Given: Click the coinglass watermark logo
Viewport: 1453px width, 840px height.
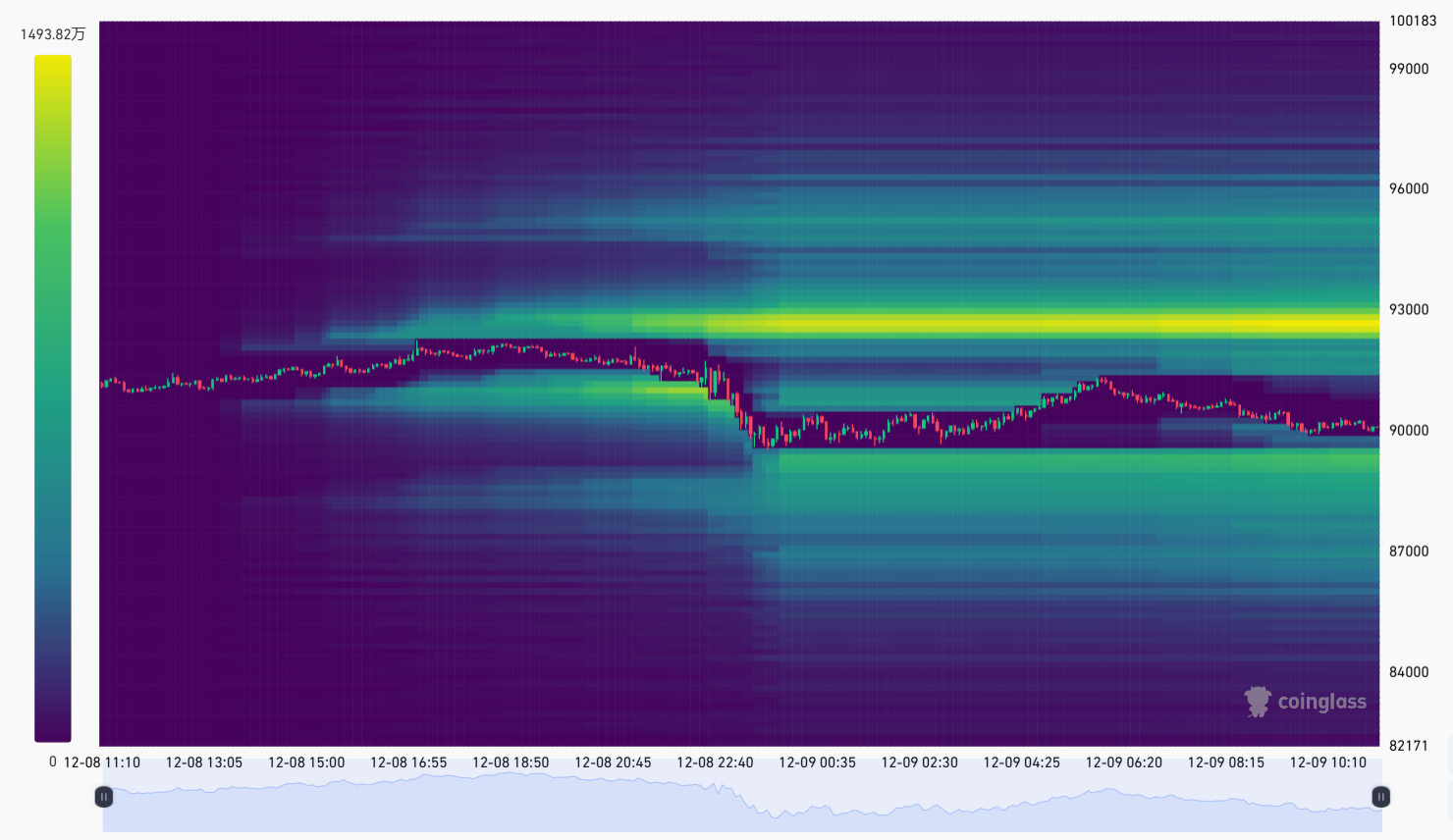Looking at the screenshot, I should coord(1306,702).
